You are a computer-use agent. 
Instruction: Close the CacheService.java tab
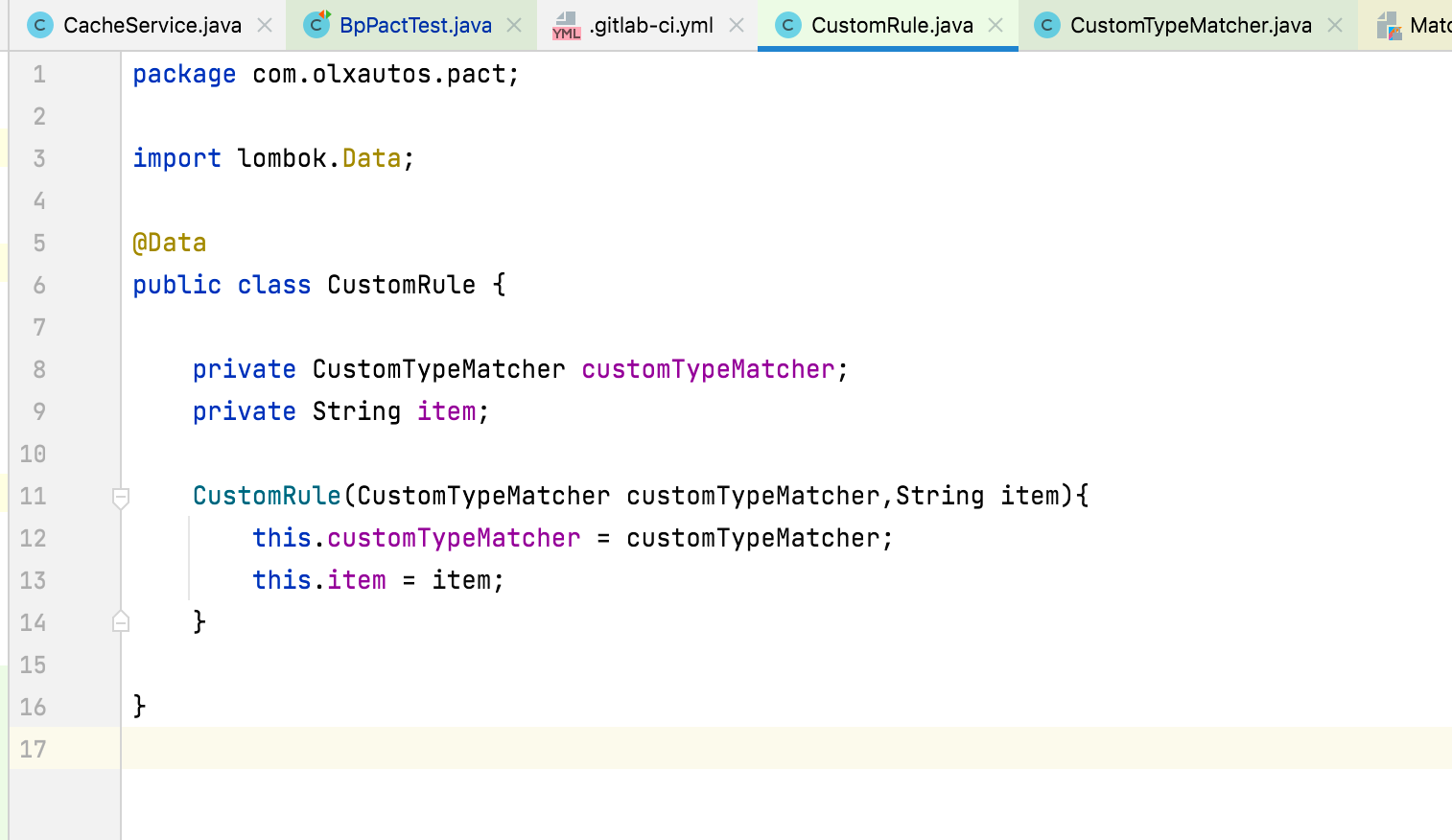(265, 25)
